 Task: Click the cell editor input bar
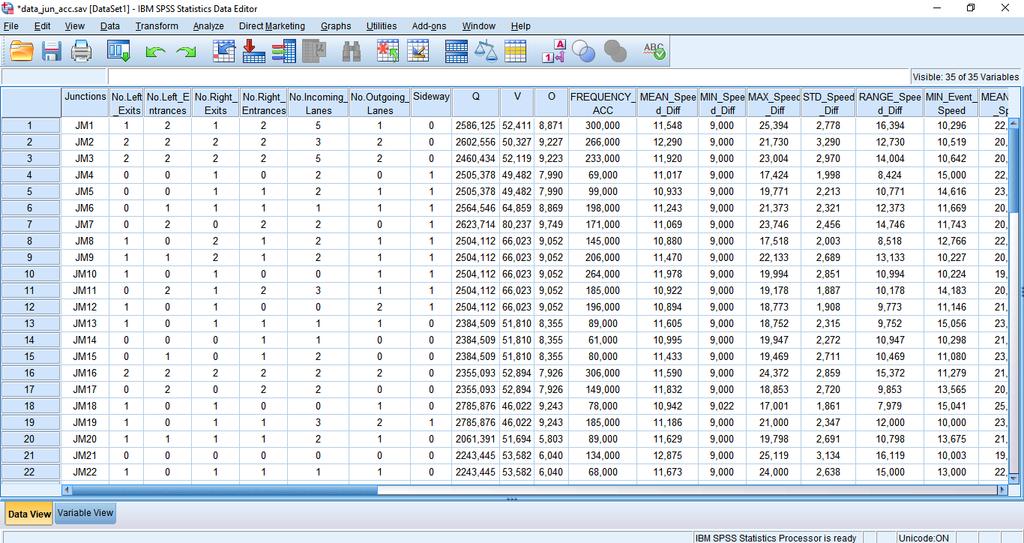pos(508,76)
